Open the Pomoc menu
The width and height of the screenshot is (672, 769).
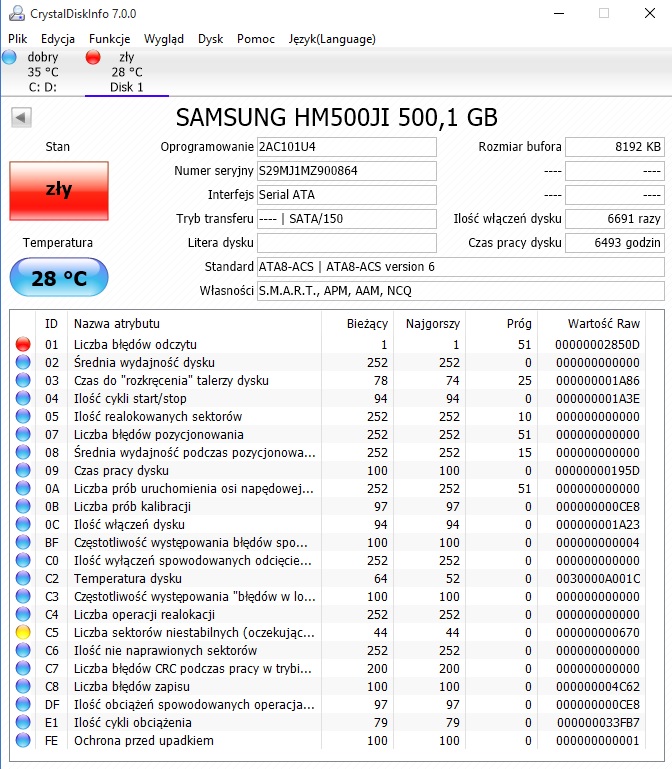pyautogui.click(x=256, y=39)
